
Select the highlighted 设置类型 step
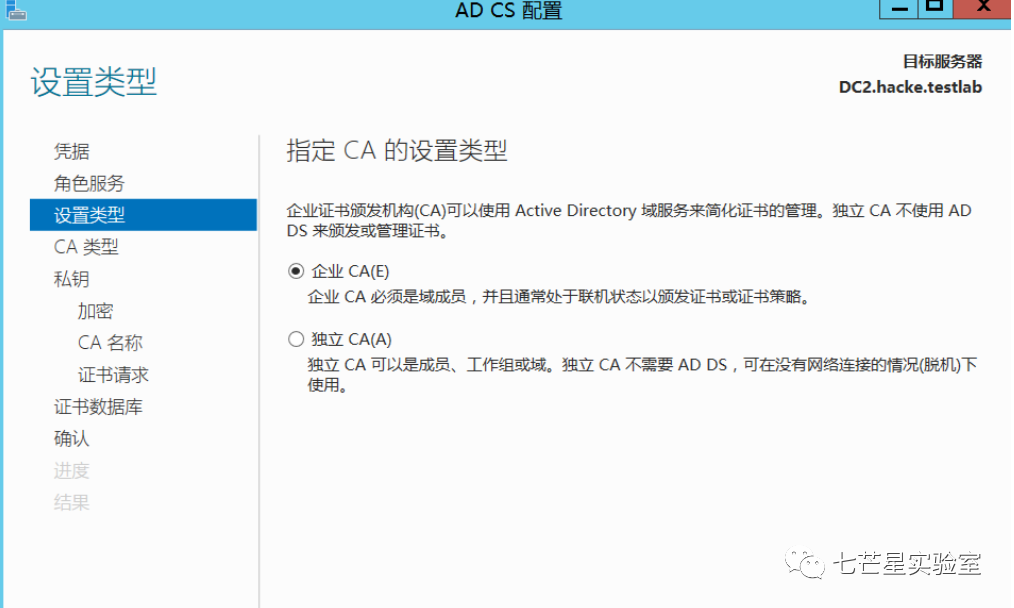tap(143, 215)
